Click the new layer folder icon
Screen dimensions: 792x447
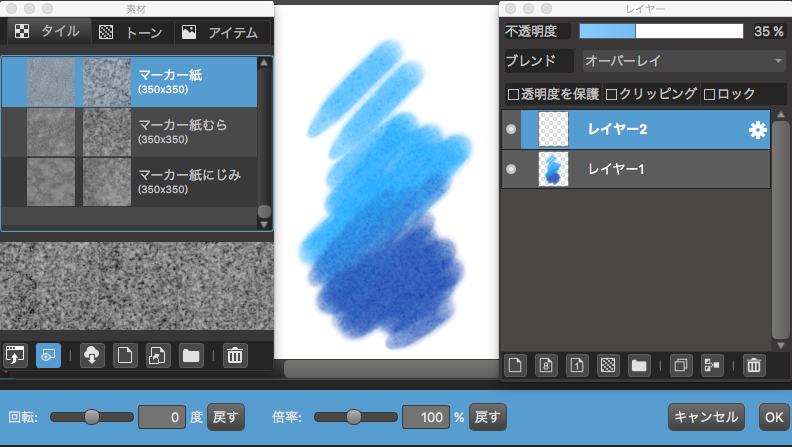pyautogui.click(x=639, y=365)
